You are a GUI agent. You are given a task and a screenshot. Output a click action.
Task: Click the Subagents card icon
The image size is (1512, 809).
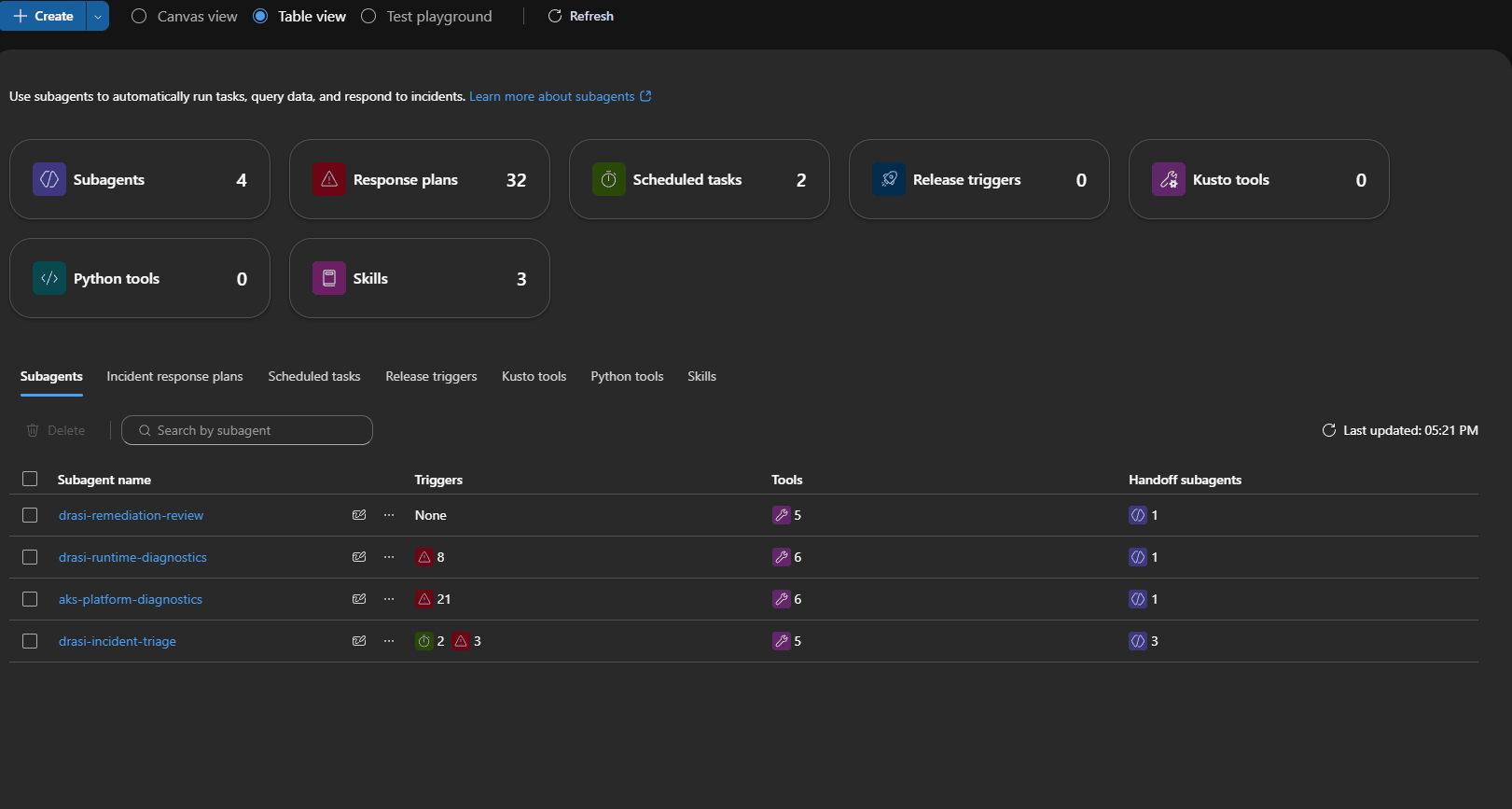[x=49, y=179]
